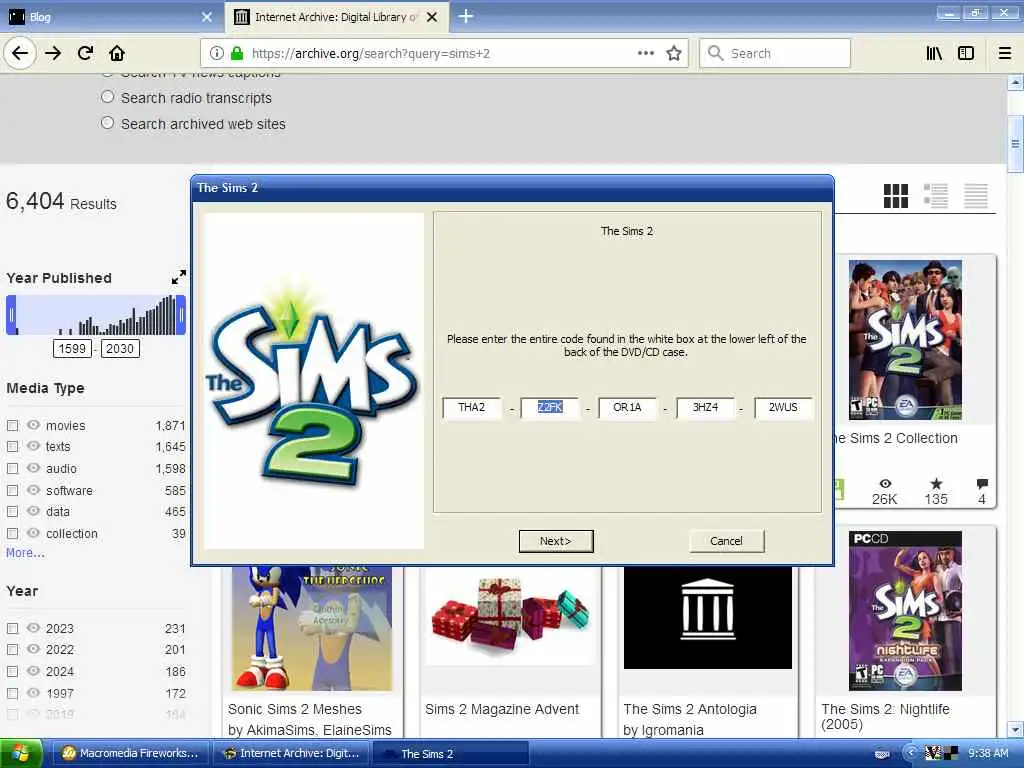1024x768 pixels.
Task: Check the software media type box
Action: (x=12, y=490)
